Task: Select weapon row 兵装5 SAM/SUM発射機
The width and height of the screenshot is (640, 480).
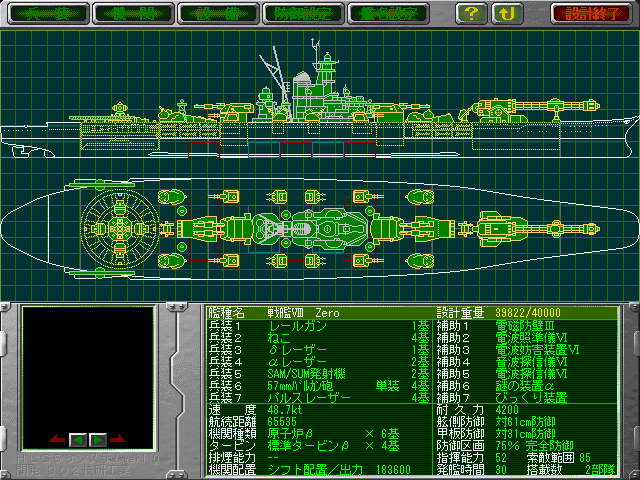Action: click(319, 373)
